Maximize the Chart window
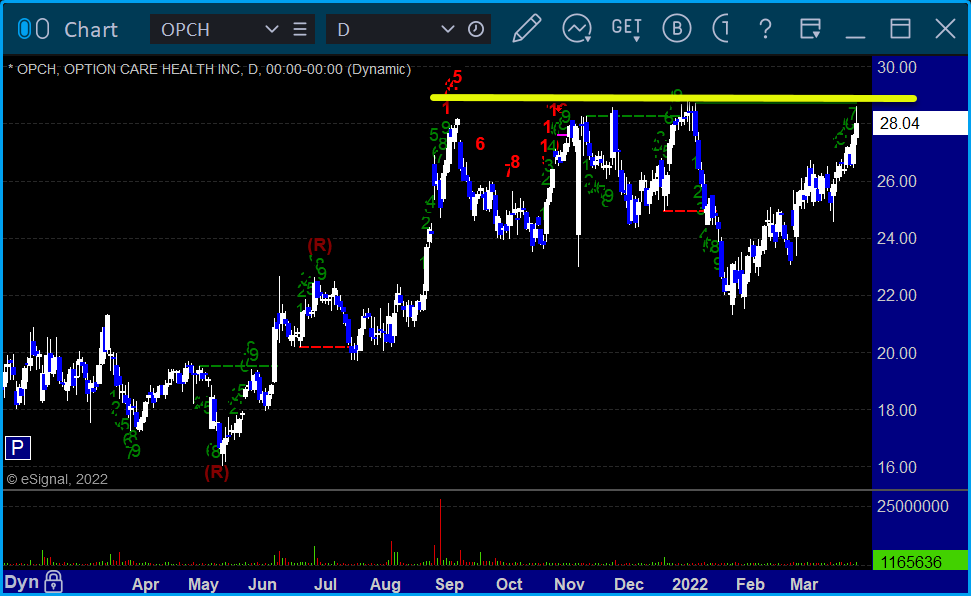This screenshot has width=971, height=596. [900, 29]
